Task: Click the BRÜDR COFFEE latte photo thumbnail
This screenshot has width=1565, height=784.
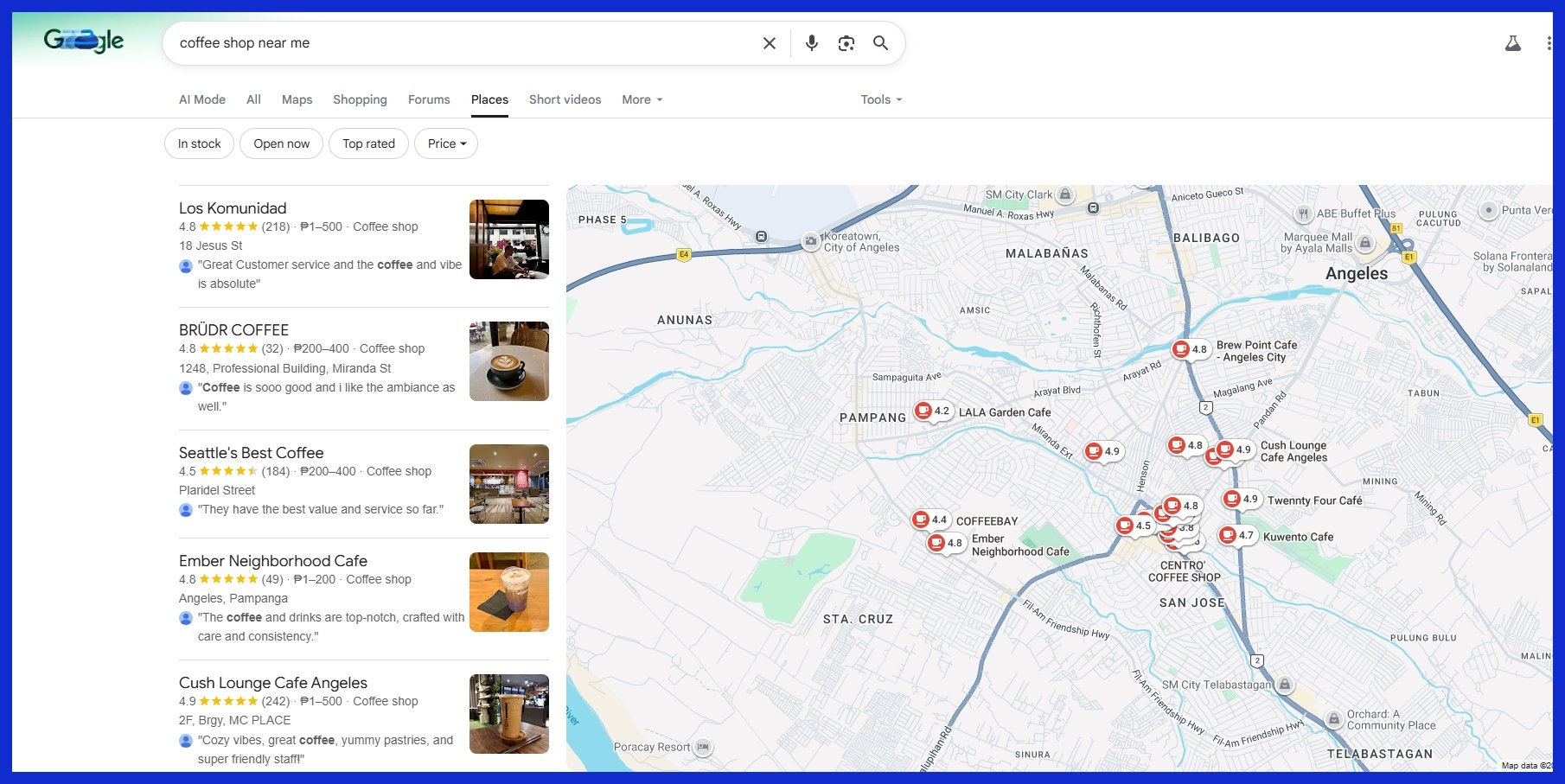Action: coord(508,361)
